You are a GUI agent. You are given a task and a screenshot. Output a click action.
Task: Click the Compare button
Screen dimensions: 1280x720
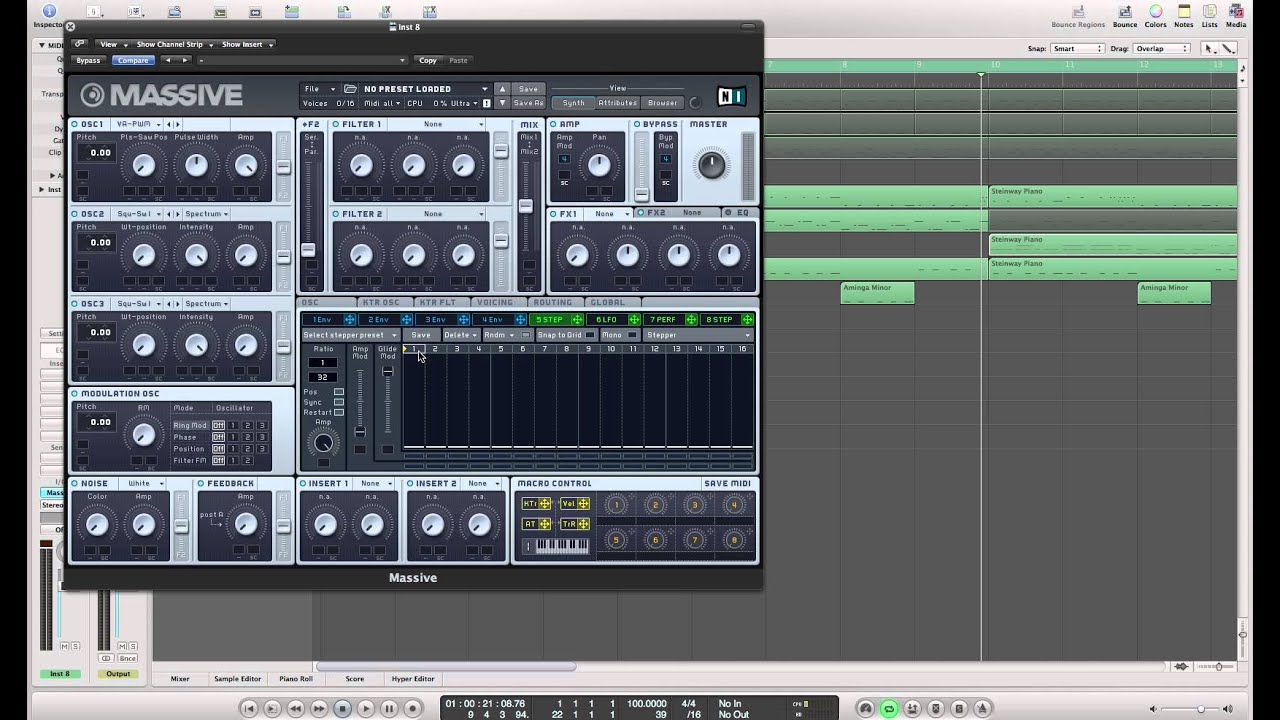click(x=132, y=61)
